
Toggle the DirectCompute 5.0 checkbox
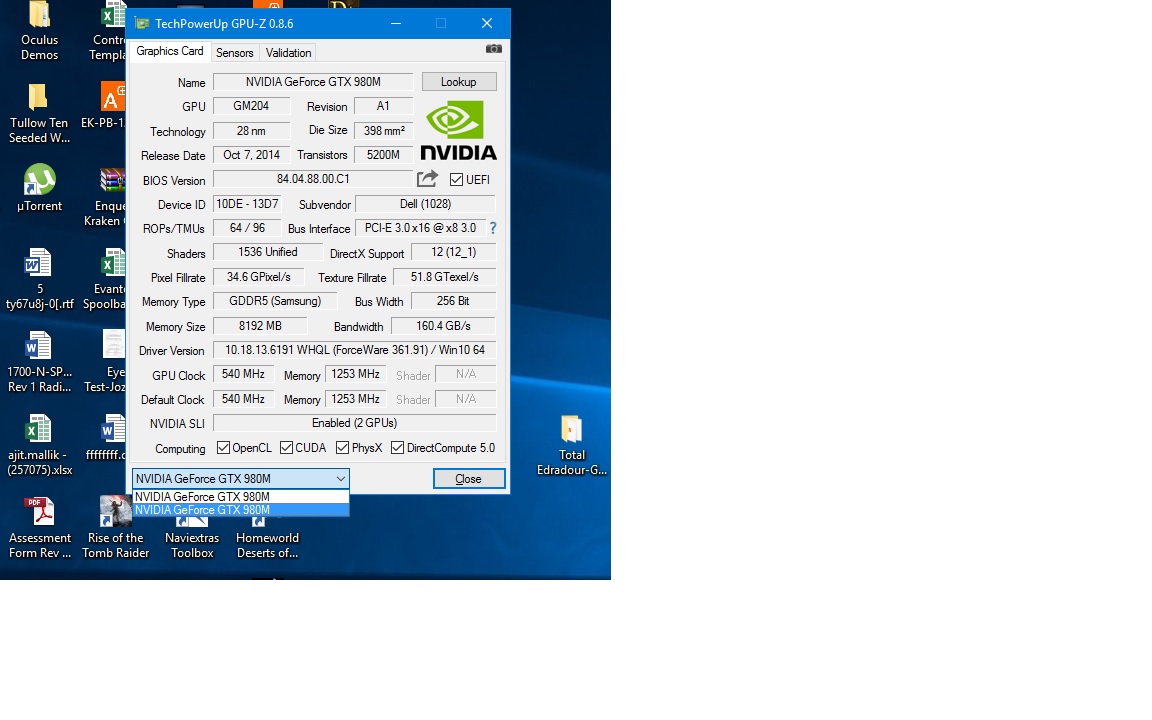point(397,447)
